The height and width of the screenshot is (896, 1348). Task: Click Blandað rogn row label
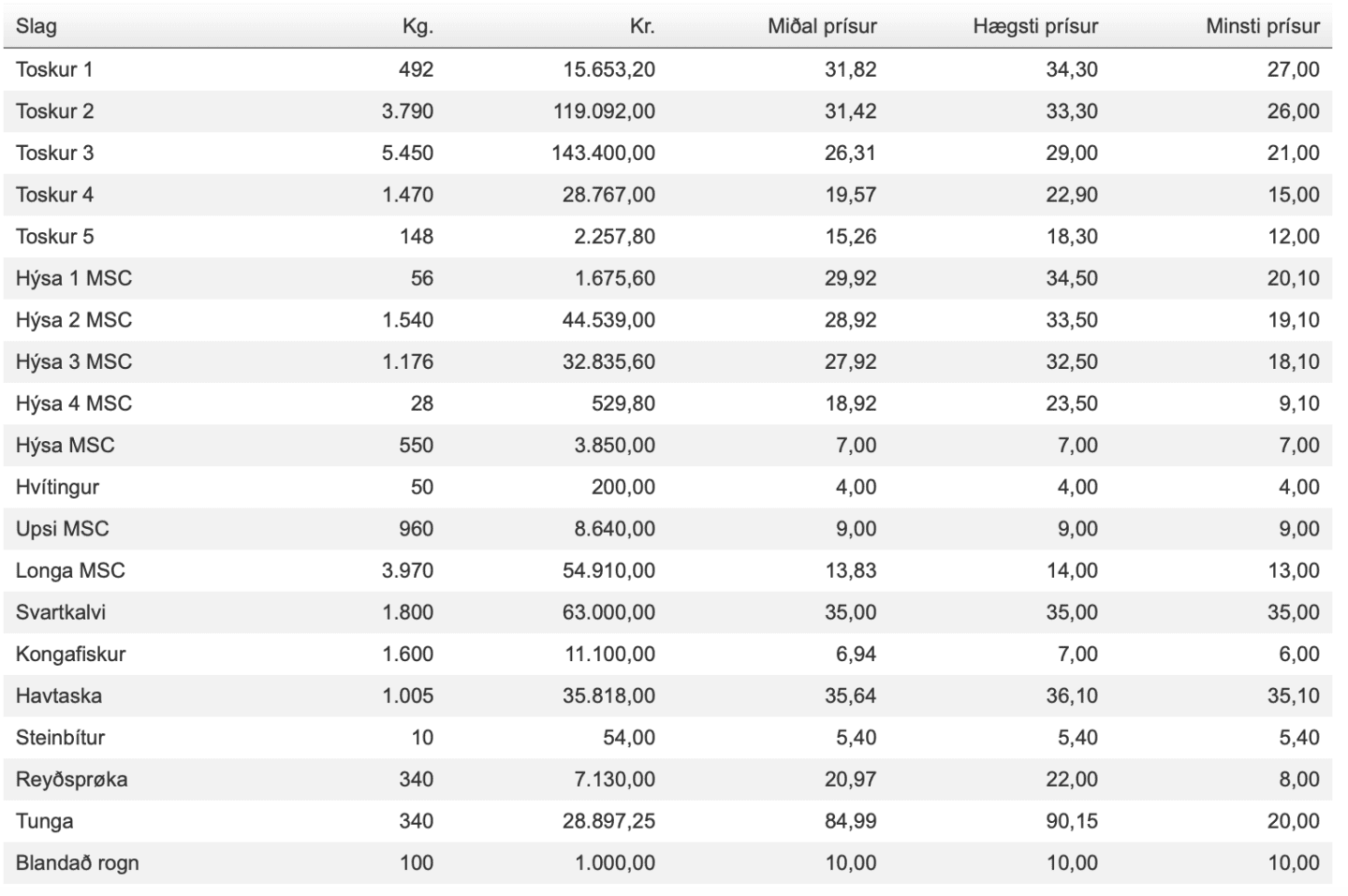(x=77, y=863)
